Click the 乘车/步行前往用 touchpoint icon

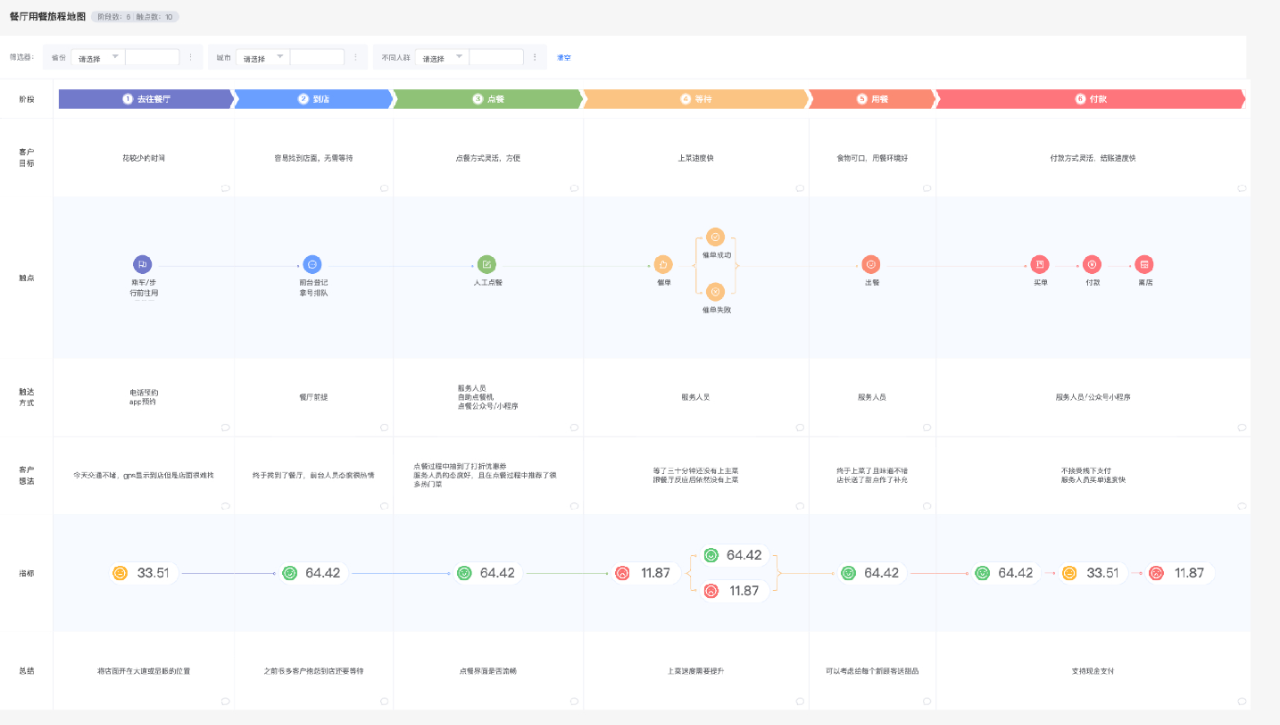(x=142, y=264)
